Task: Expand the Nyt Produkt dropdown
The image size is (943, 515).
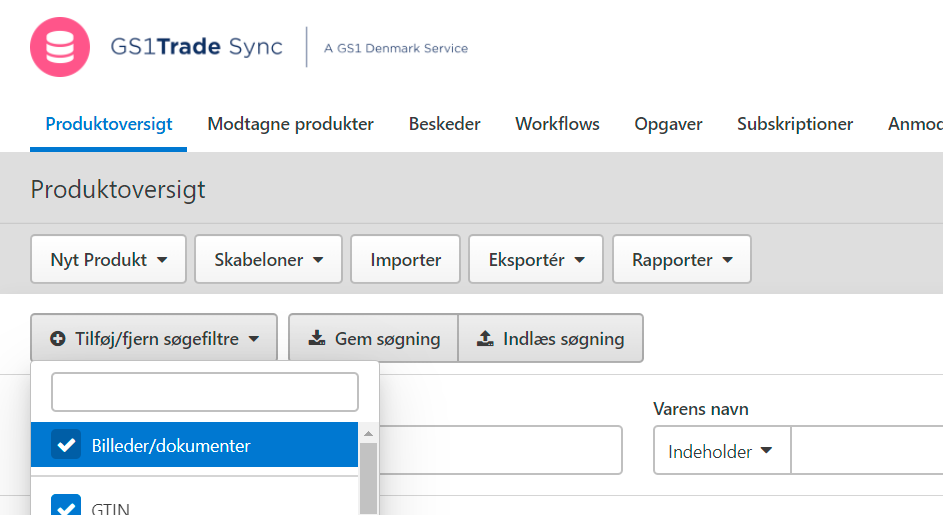Action: [109, 260]
